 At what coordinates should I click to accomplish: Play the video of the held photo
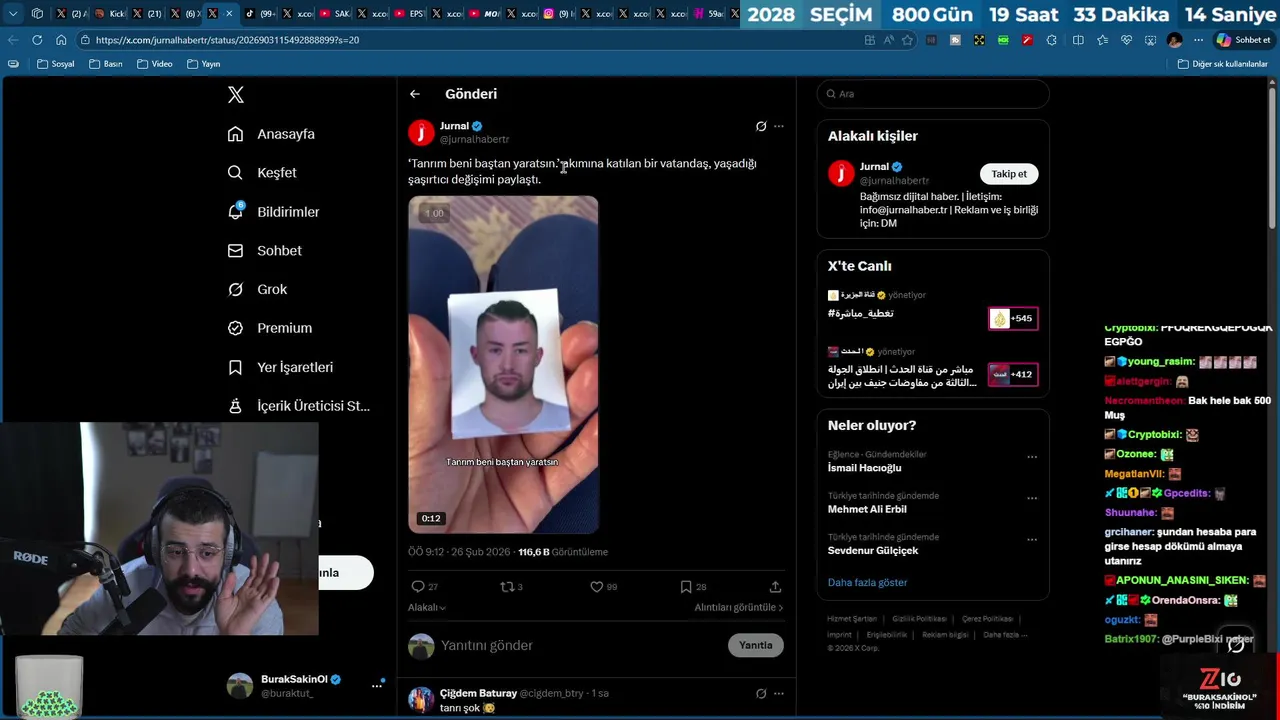coord(503,364)
